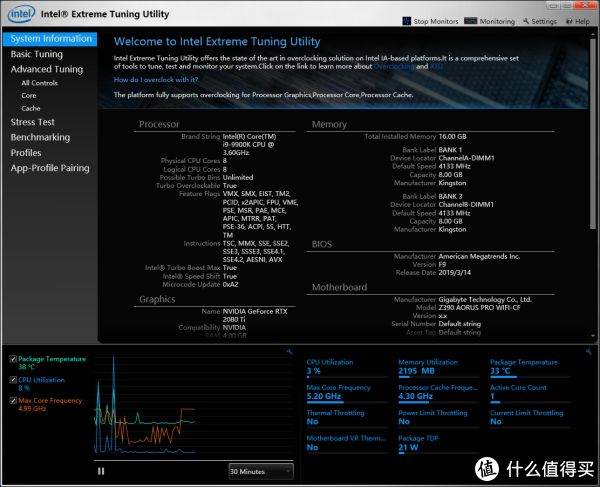
Task: Pause the monitoring graph
Action: [101, 471]
